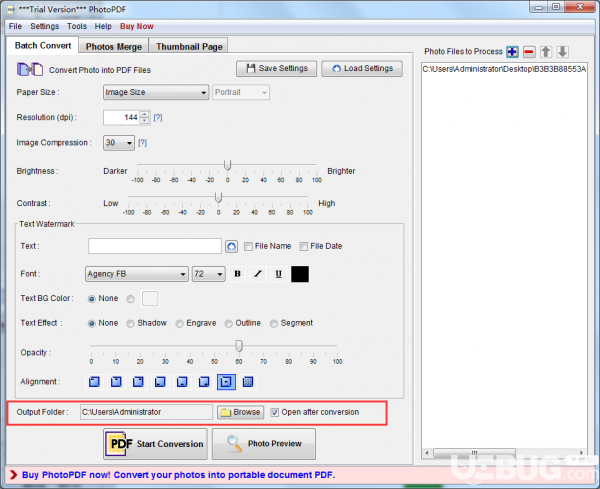Click the reset icon beside watermark text

pos(231,246)
